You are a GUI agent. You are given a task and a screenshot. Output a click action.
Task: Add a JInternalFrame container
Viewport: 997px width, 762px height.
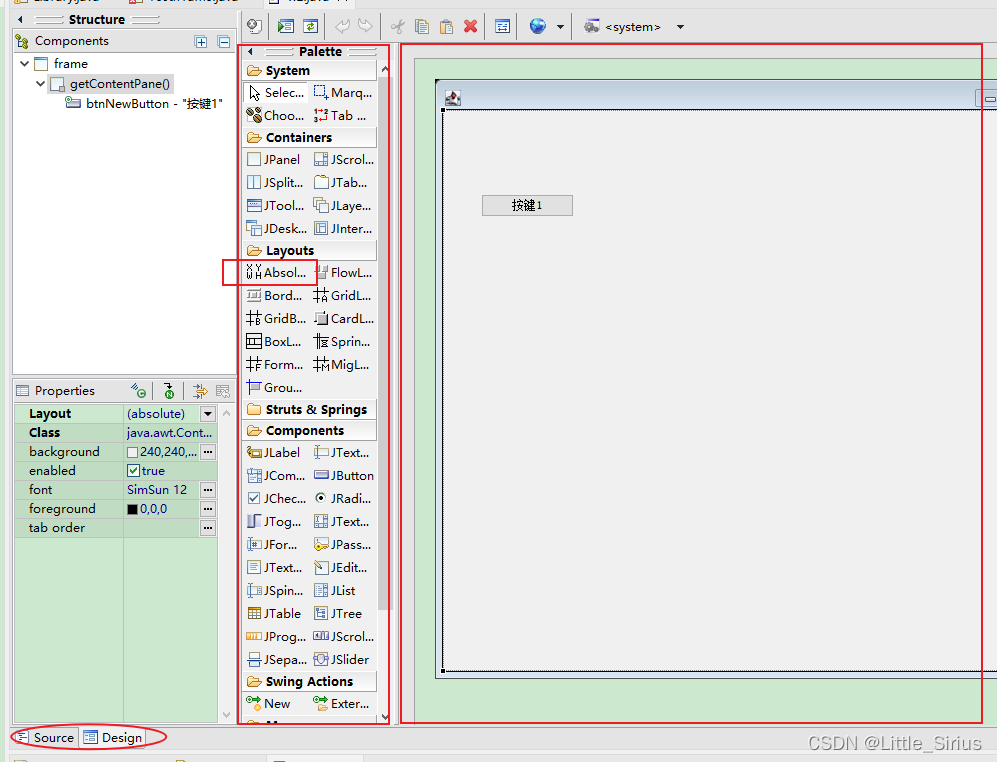pyautogui.click(x=343, y=228)
